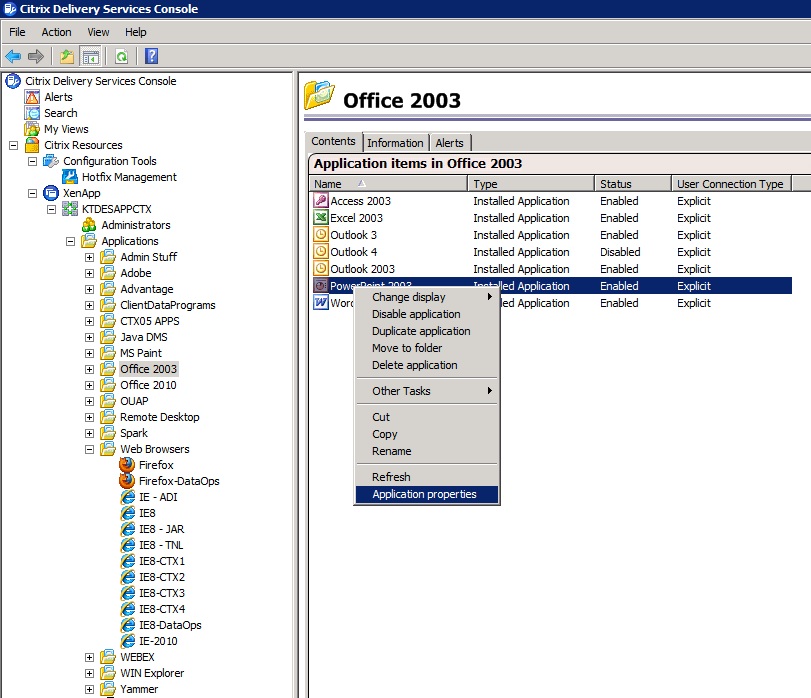Expand the Admin Stuff folder
This screenshot has width=811, height=698.
pyautogui.click(x=89, y=257)
